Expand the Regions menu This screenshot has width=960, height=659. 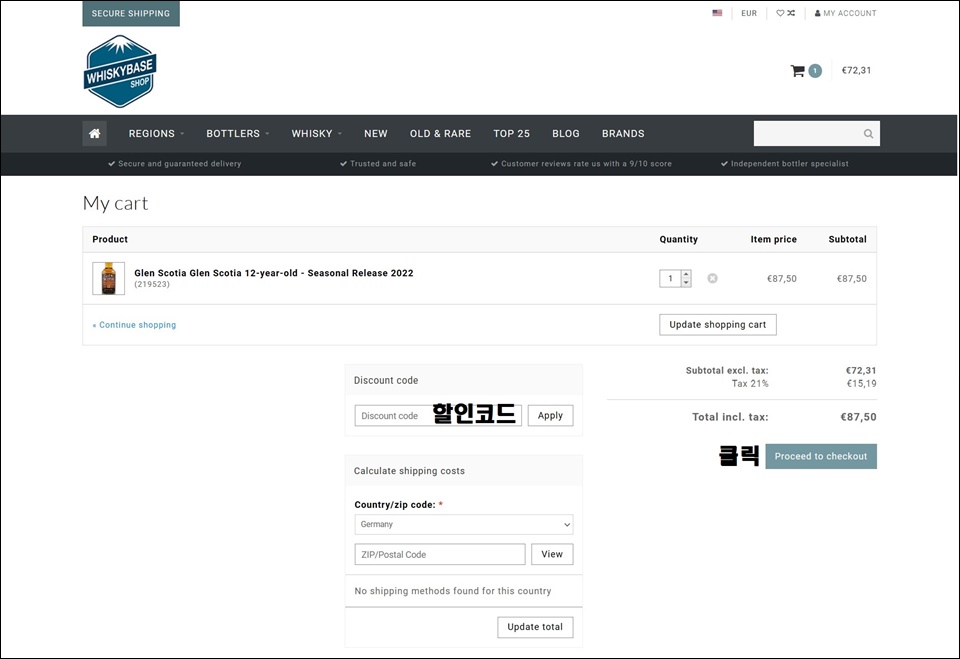[156, 134]
